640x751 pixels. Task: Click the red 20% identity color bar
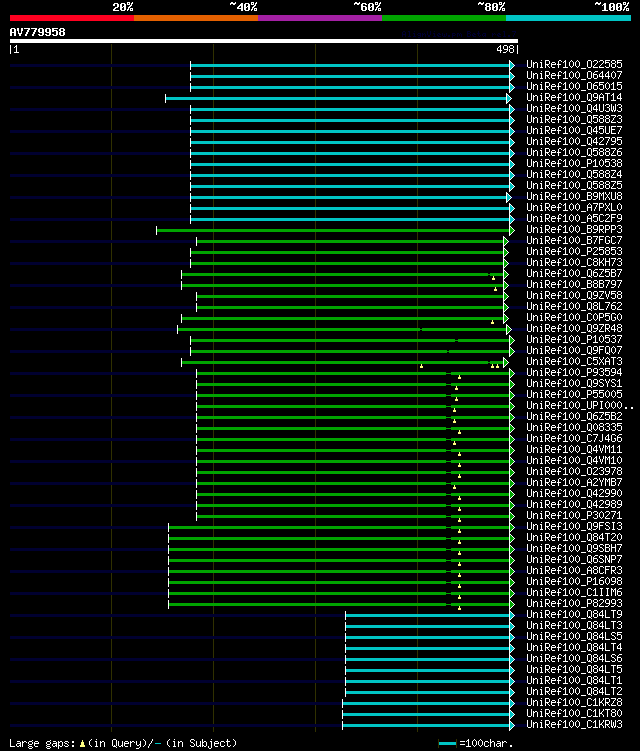[72, 18]
